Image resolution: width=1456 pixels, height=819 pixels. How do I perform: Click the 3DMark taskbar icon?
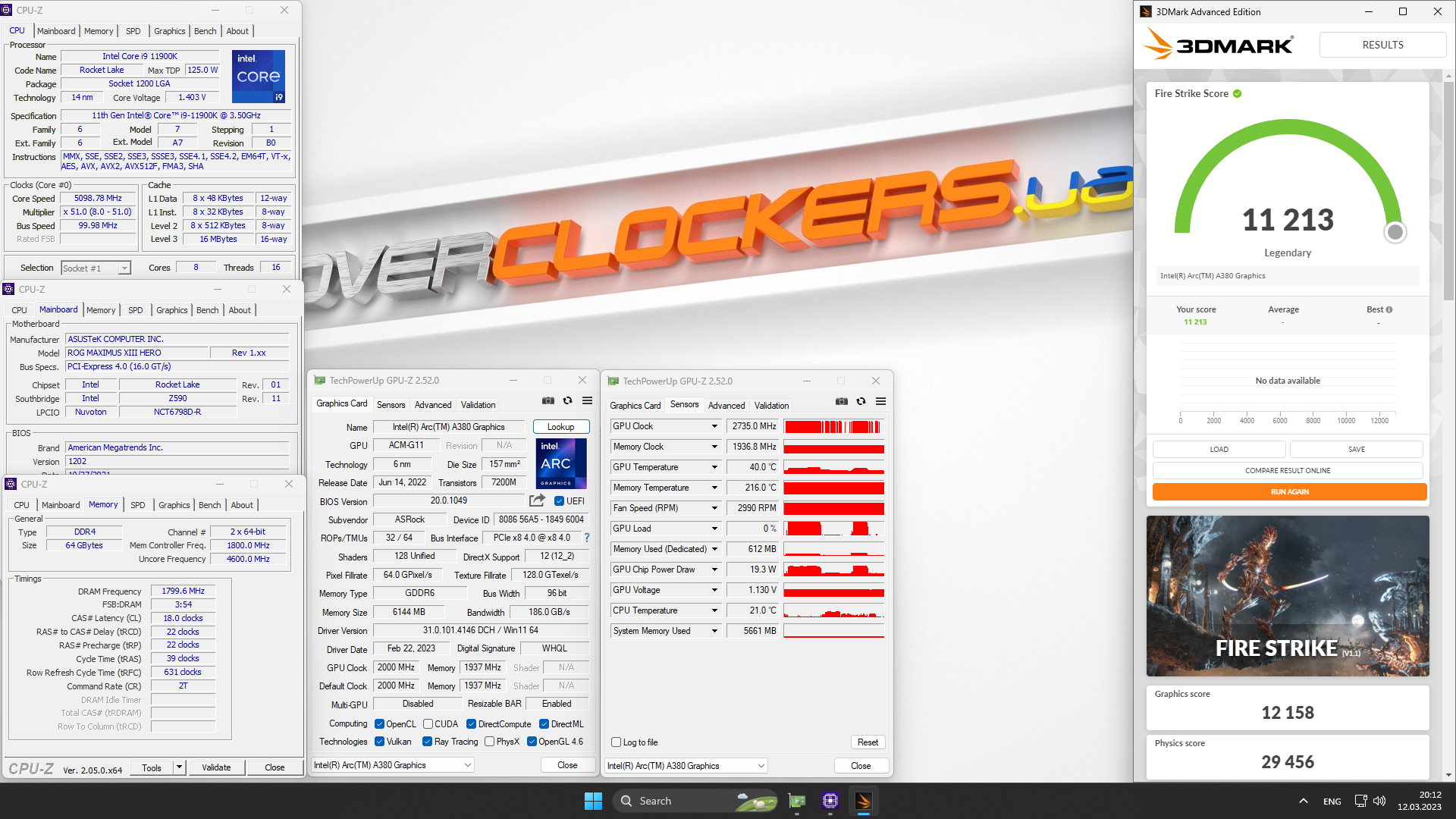coord(864,801)
